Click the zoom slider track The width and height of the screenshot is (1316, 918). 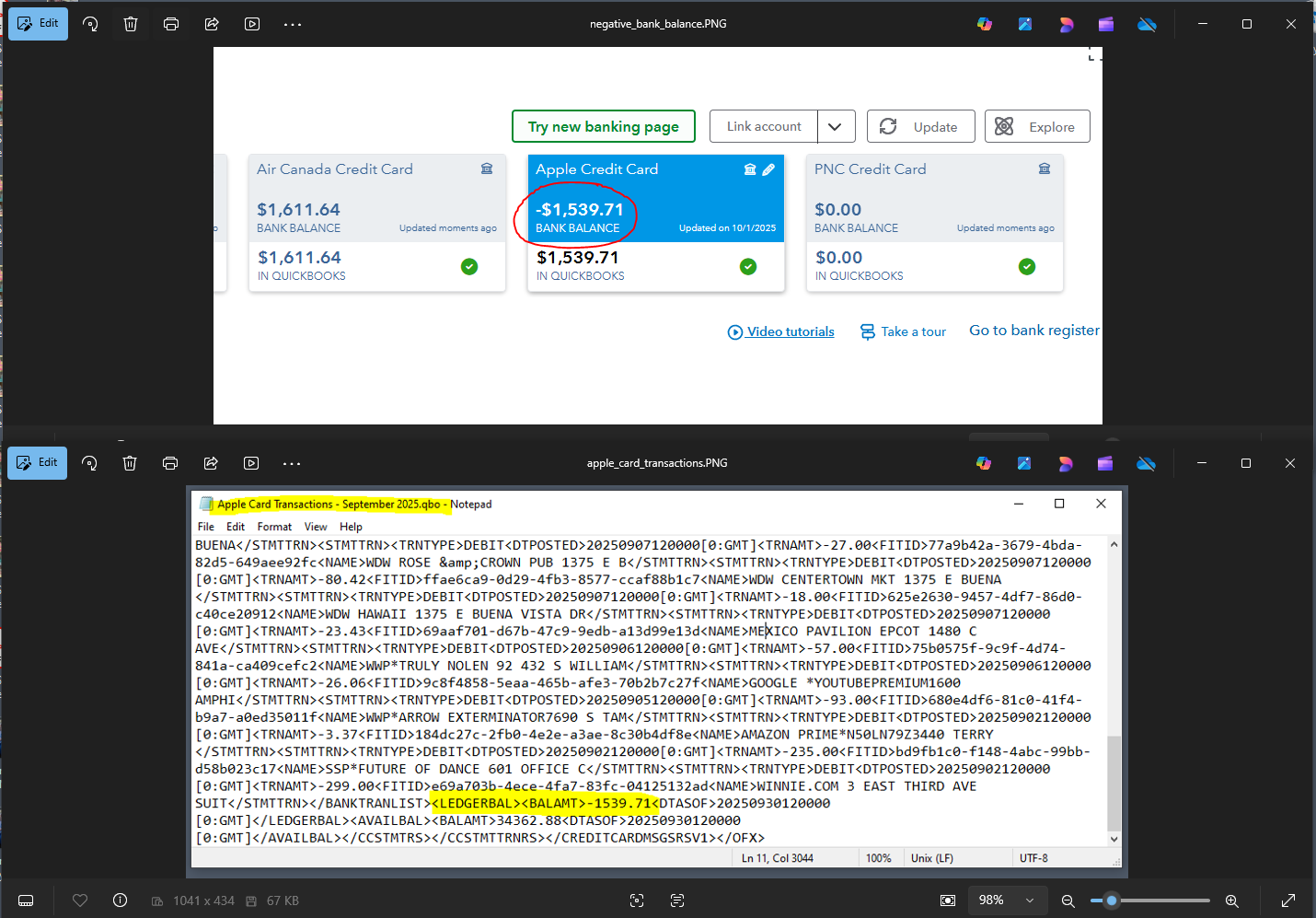click(x=1160, y=901)
